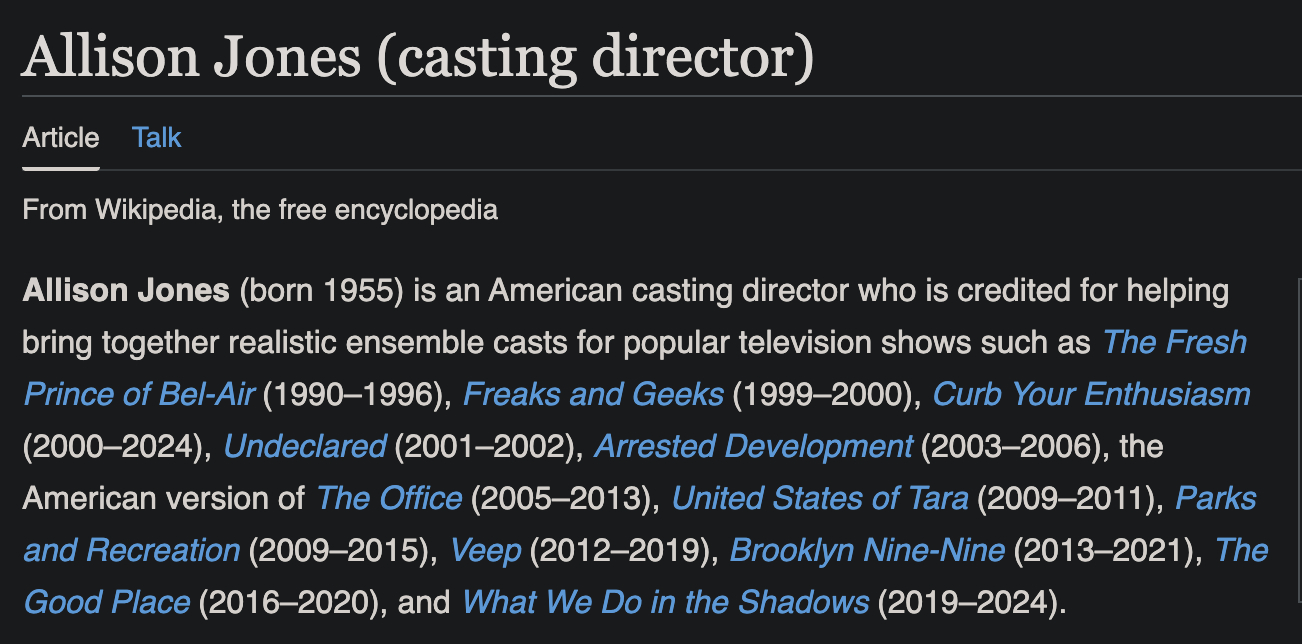
Task: Click the "From Wikipedia, the free encyclopedia" tagline
Action: click(260, 210)
